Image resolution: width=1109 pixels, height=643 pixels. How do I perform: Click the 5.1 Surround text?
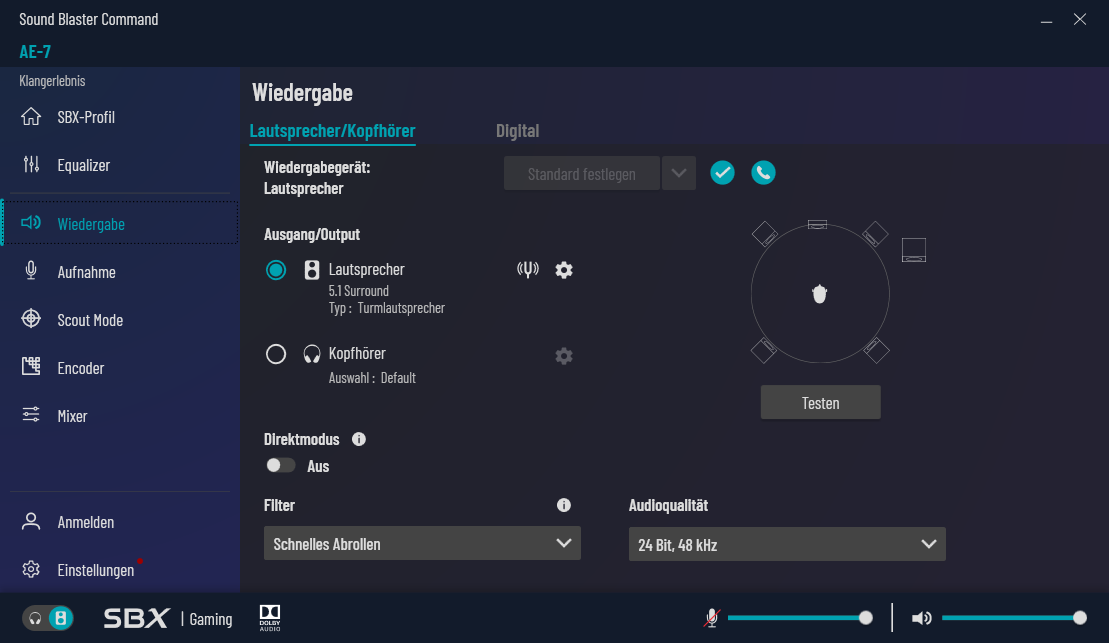point(359,291)
